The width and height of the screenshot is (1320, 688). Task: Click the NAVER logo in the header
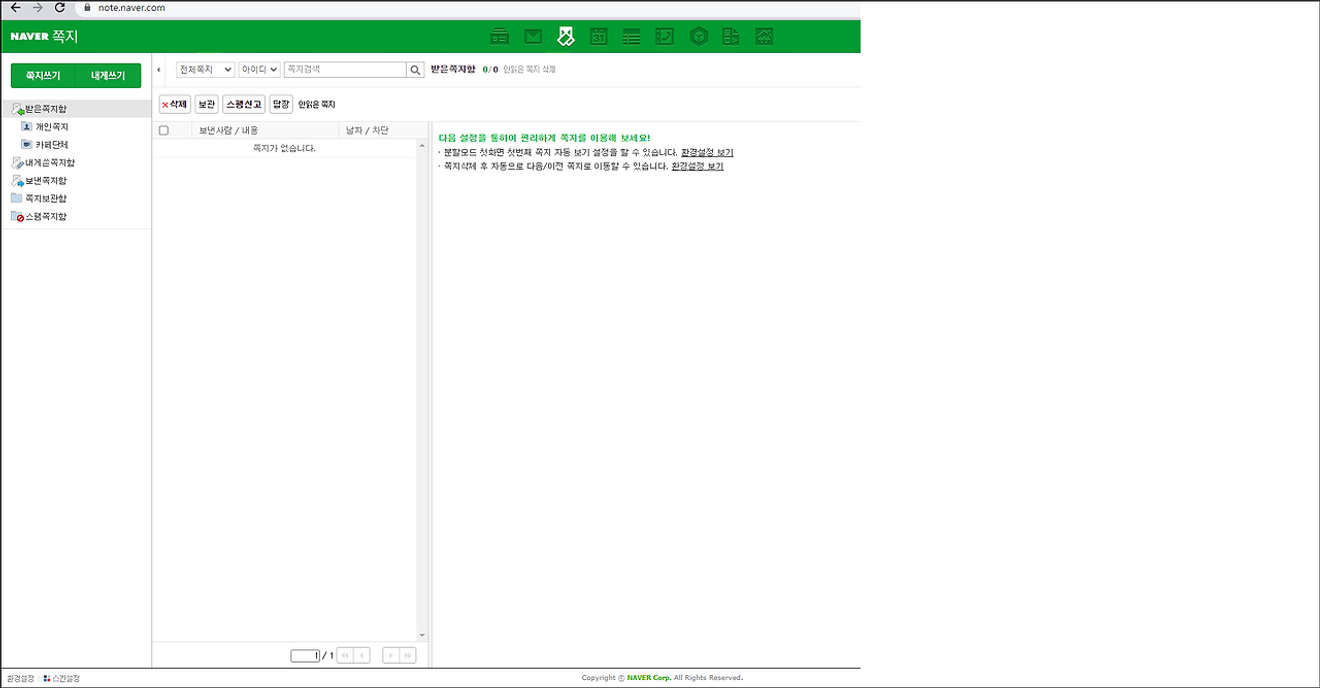pos(29,37)
